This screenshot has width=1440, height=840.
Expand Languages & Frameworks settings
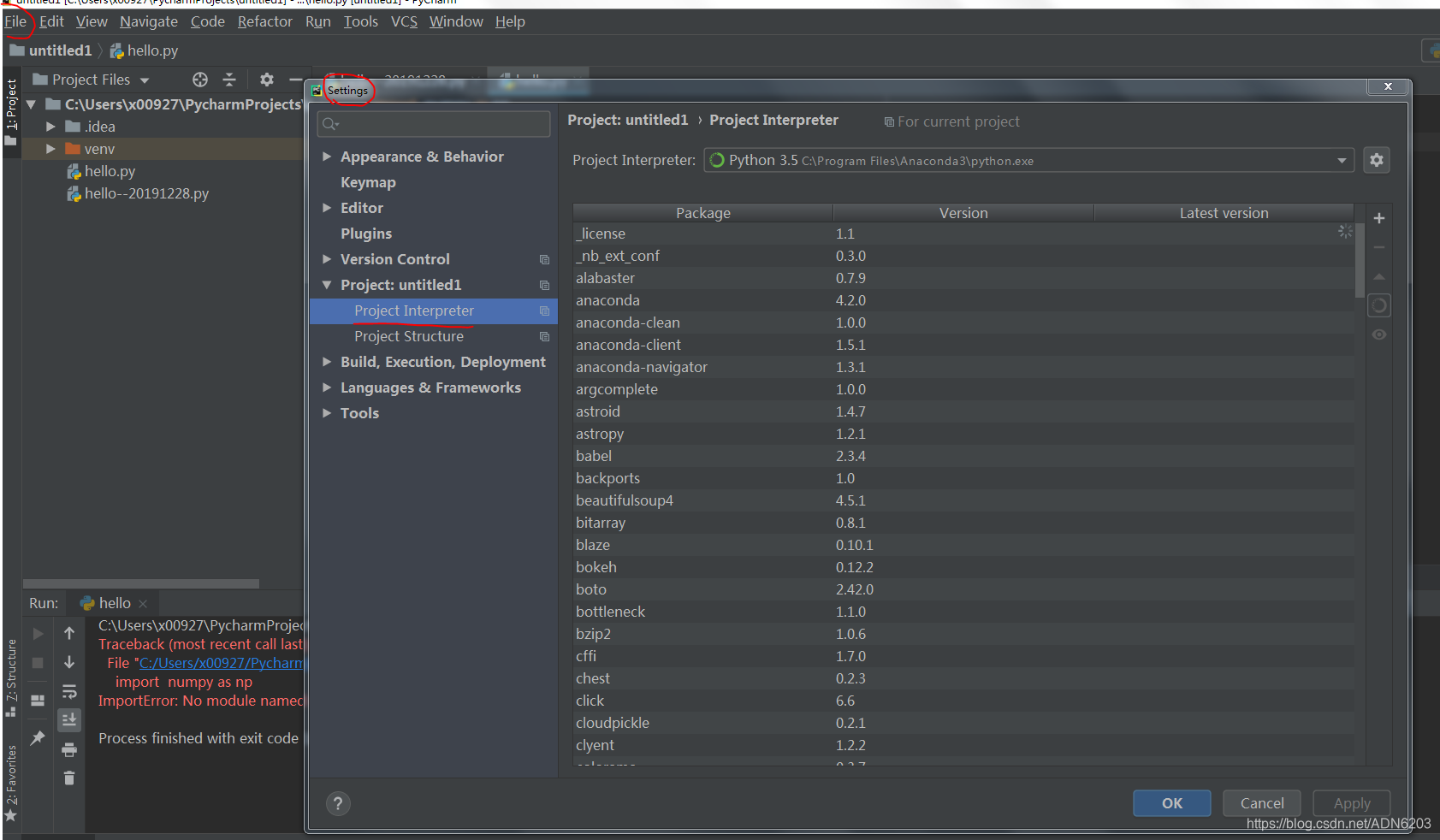click(327, 387)
